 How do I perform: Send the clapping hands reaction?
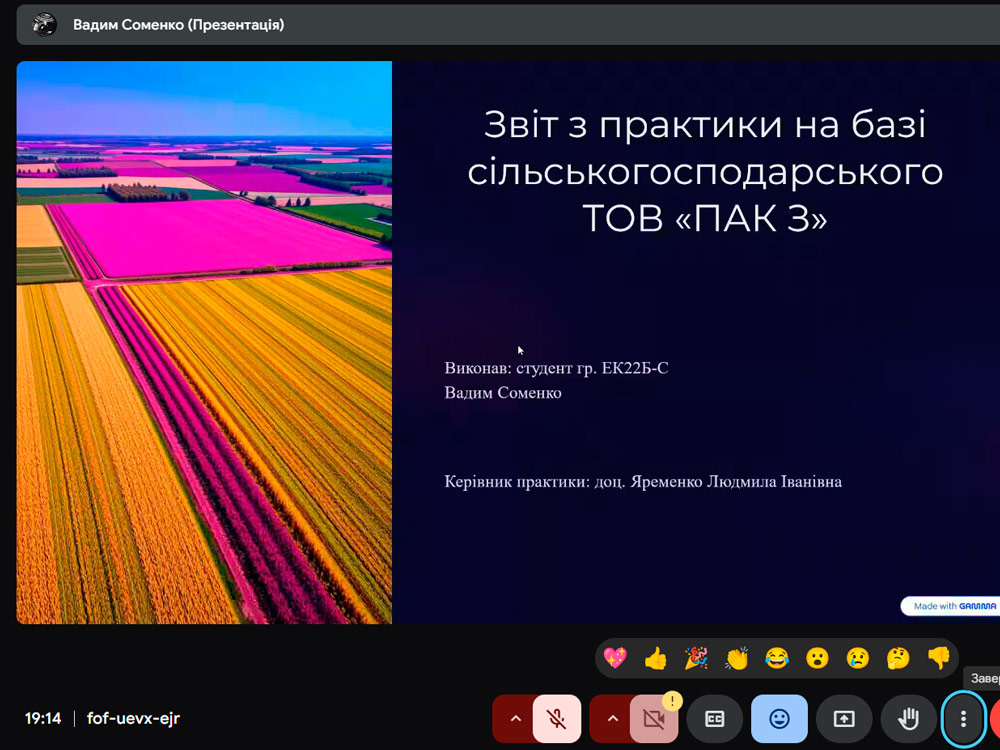(737, 658)
